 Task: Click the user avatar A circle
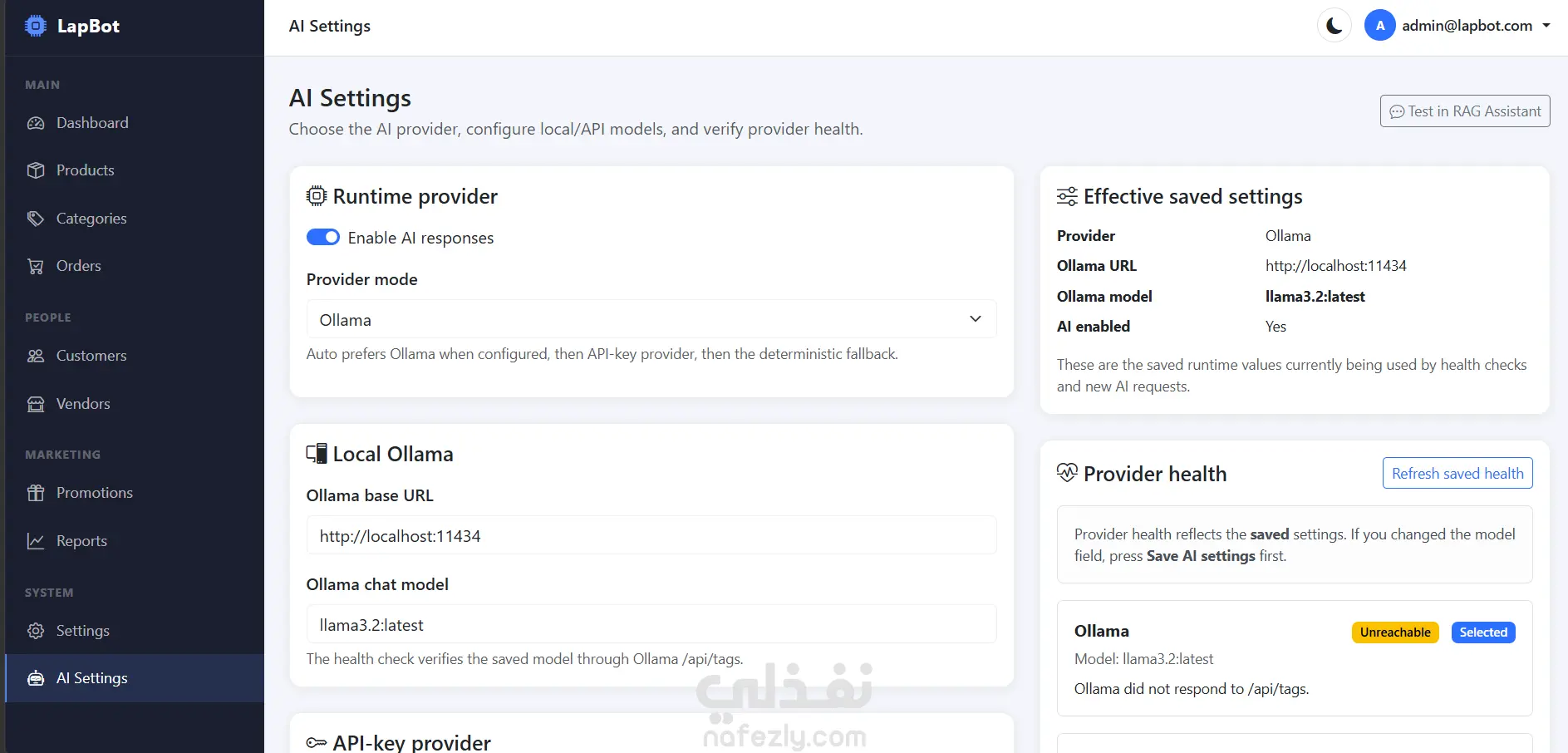coord(1380,26)
